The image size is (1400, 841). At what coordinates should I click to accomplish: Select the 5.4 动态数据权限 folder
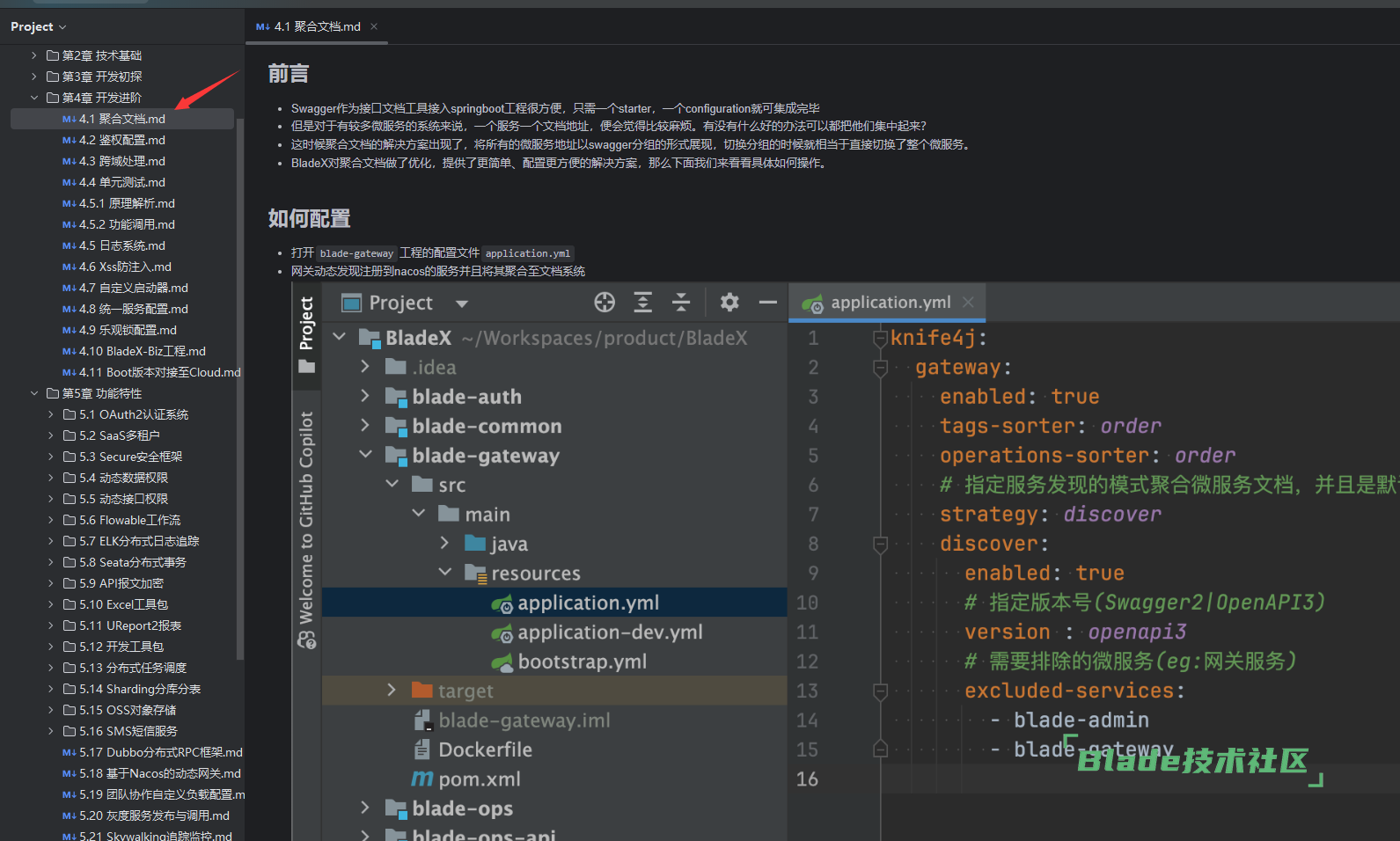click(122, 478)
